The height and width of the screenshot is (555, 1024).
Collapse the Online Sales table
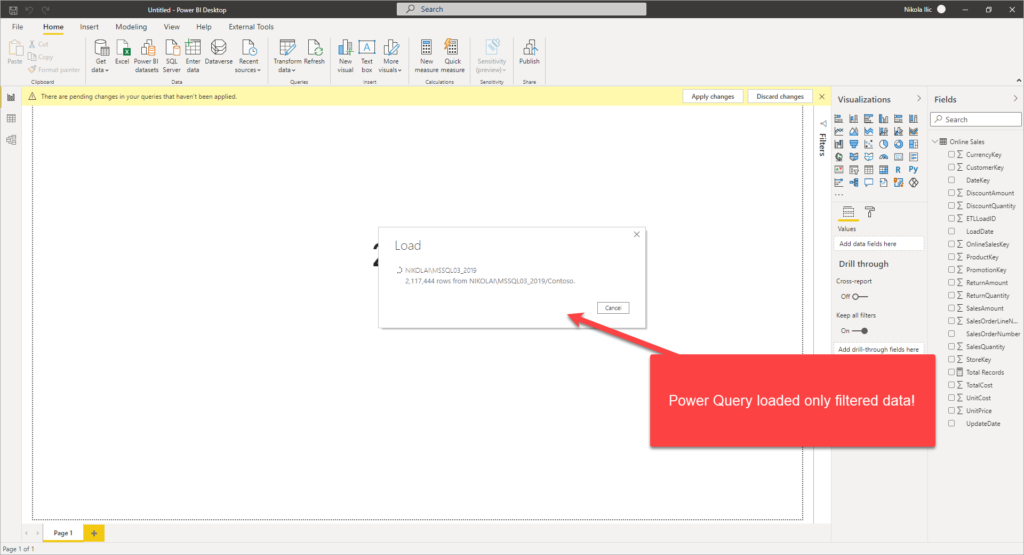tap(935, 142)
